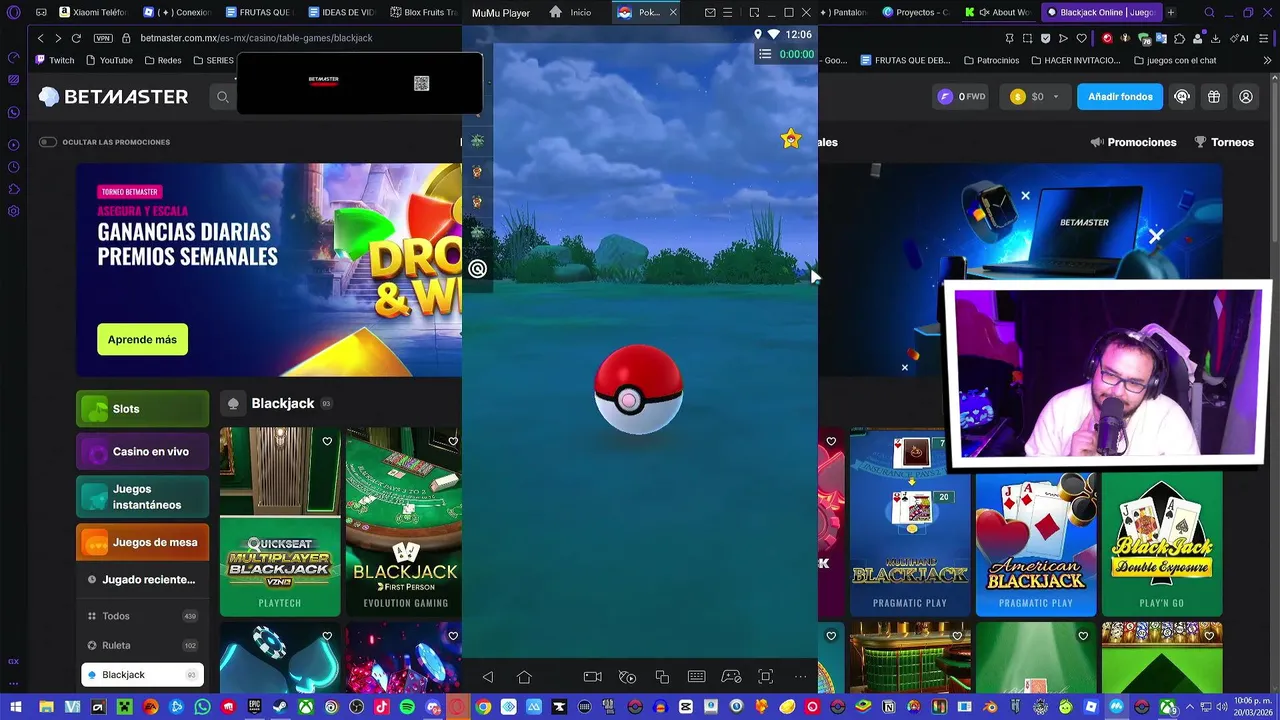Open Spotify from taskbar
Screen dimensions: 1280x720
click(x=407, y=707)
